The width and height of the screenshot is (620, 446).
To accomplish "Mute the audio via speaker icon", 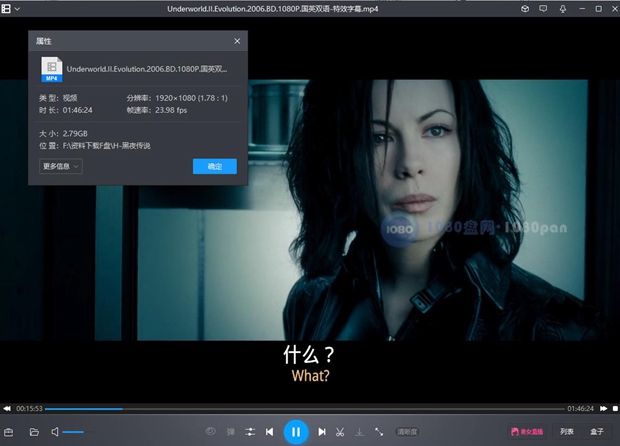I will [x=55, y=432].
